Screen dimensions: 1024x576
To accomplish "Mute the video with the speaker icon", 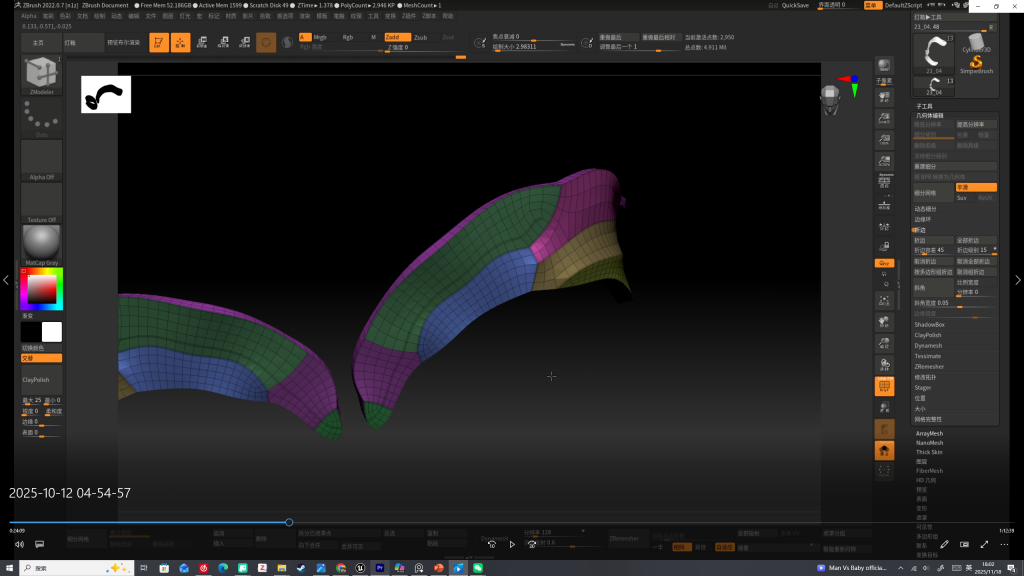I will [x=19, y=544].
